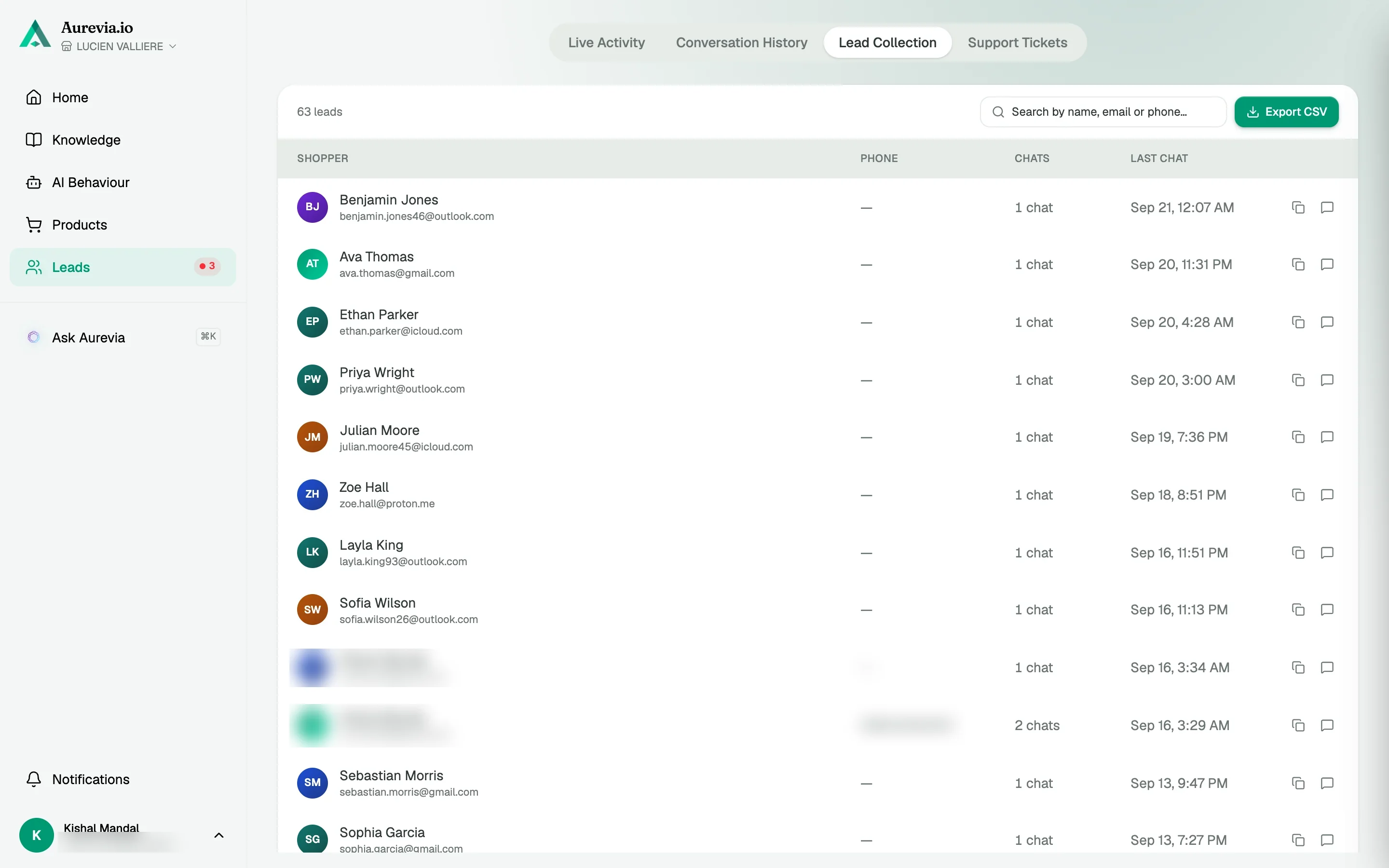
Task: Click the K user avatar
Action: [36, 835]
